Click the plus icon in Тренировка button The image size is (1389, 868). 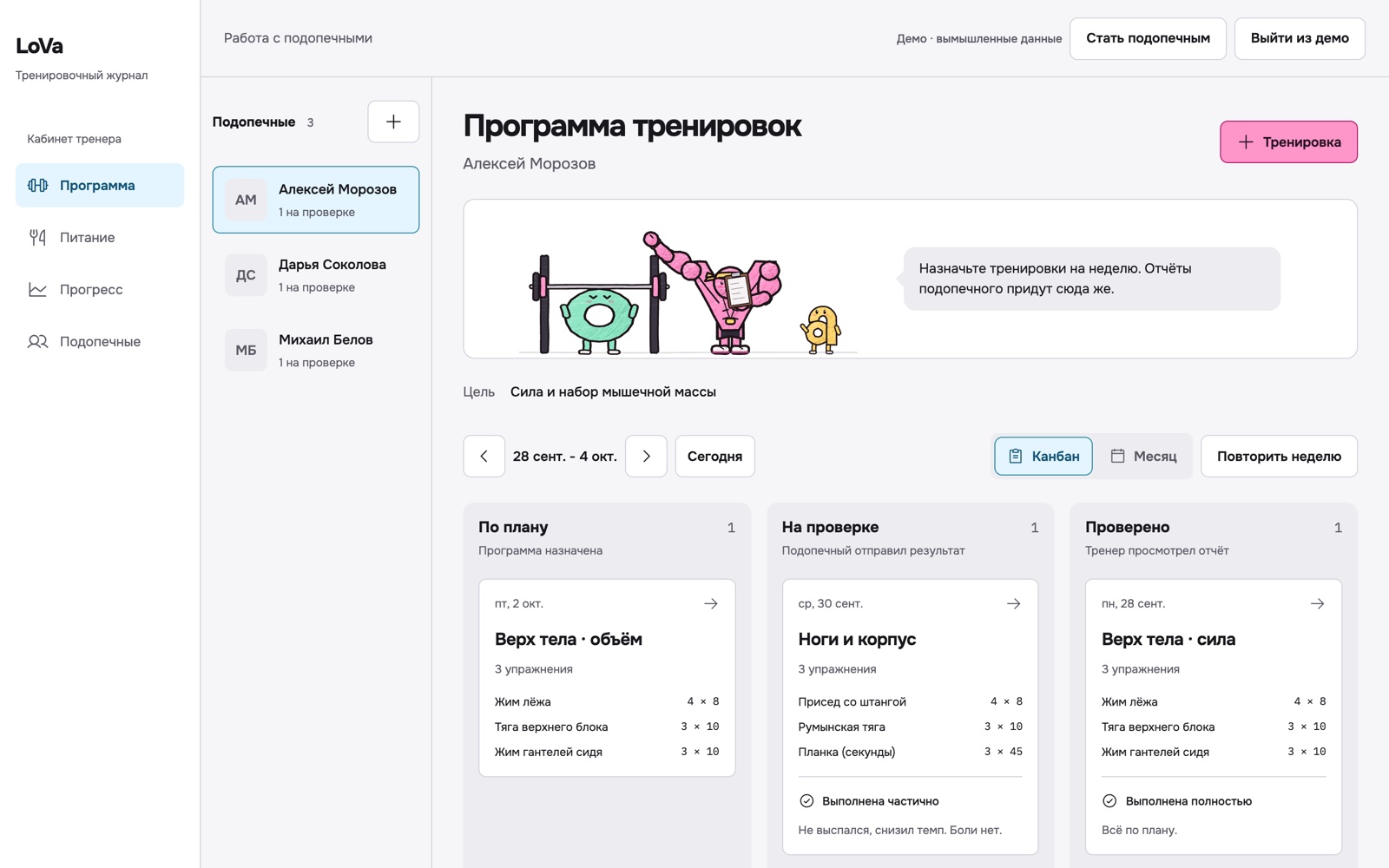point(1246,141)
